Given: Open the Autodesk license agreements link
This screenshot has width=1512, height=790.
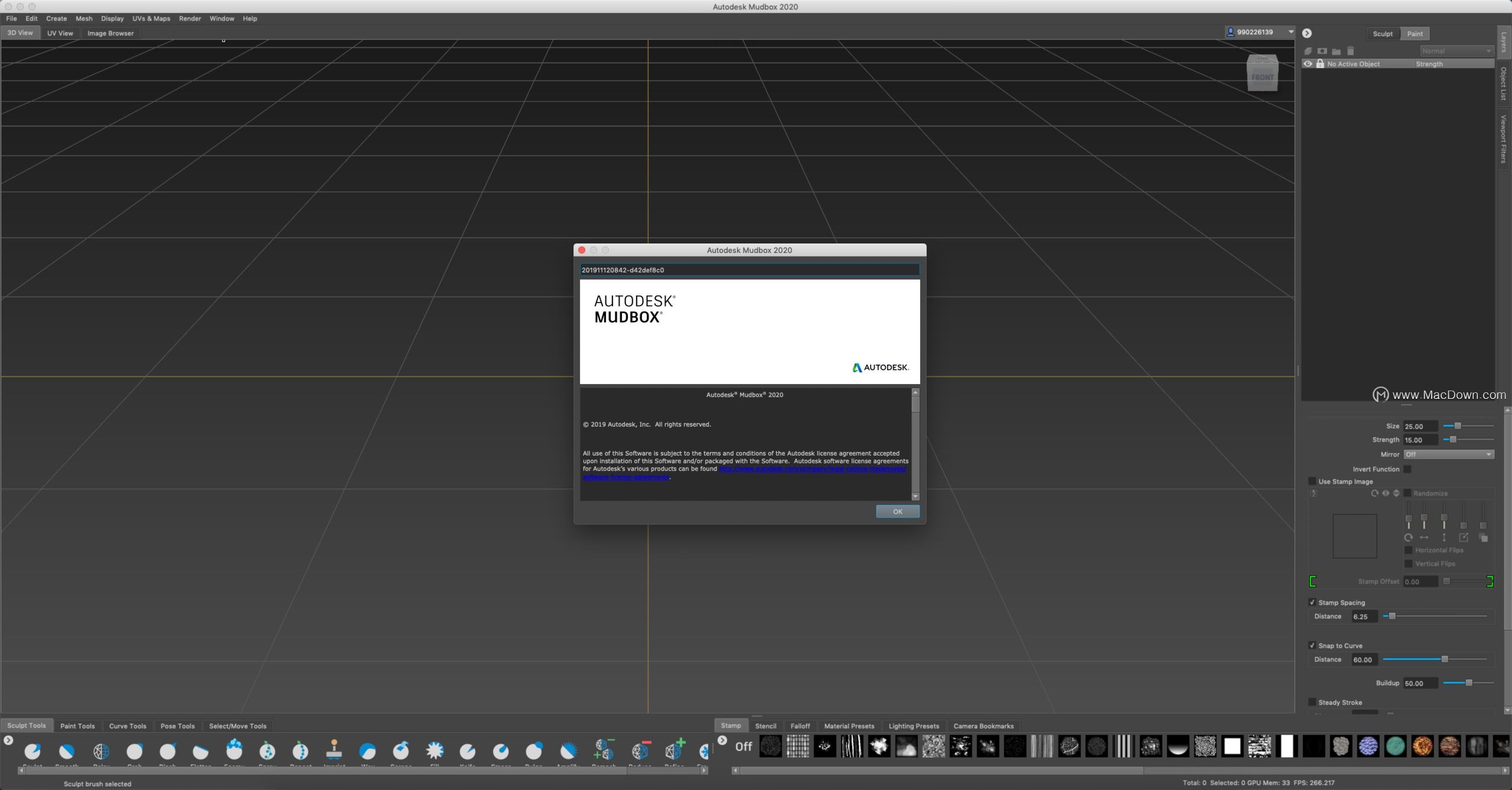Looking at the screenshot, I should tap(745, 473).
